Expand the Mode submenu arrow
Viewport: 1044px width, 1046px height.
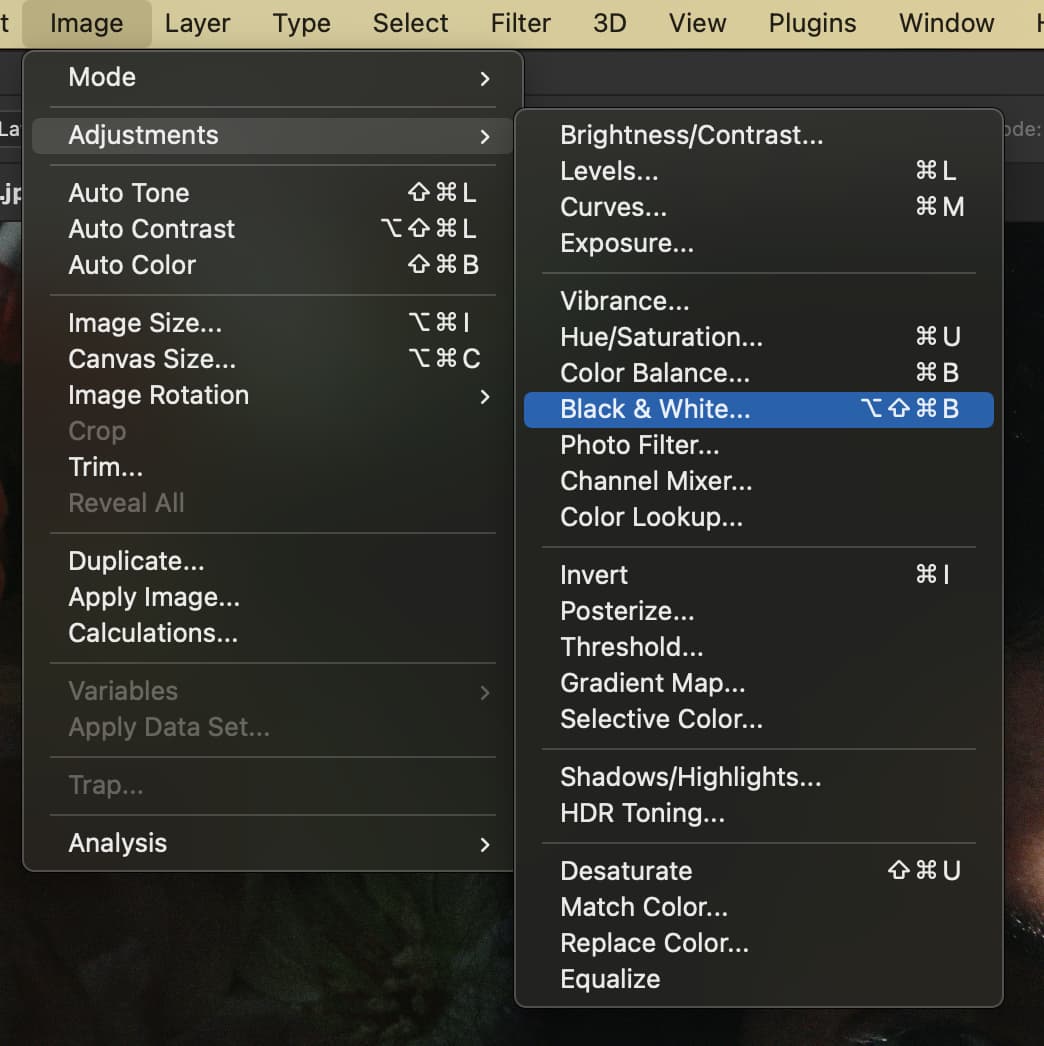point(485,79)
